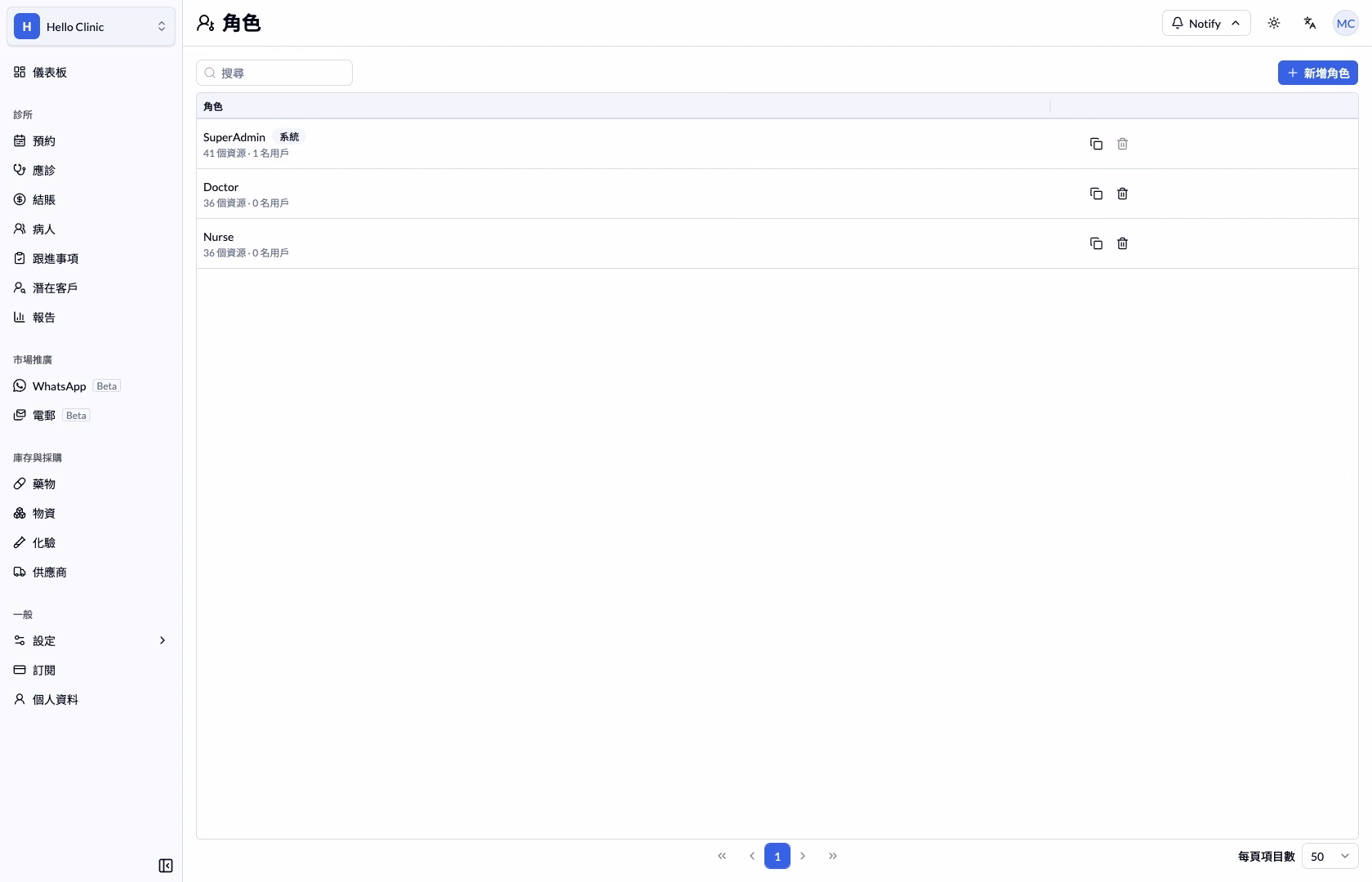Jump to last page arrow
The height and width of the screenshot is (882, 1372).
tap(833, 856)
